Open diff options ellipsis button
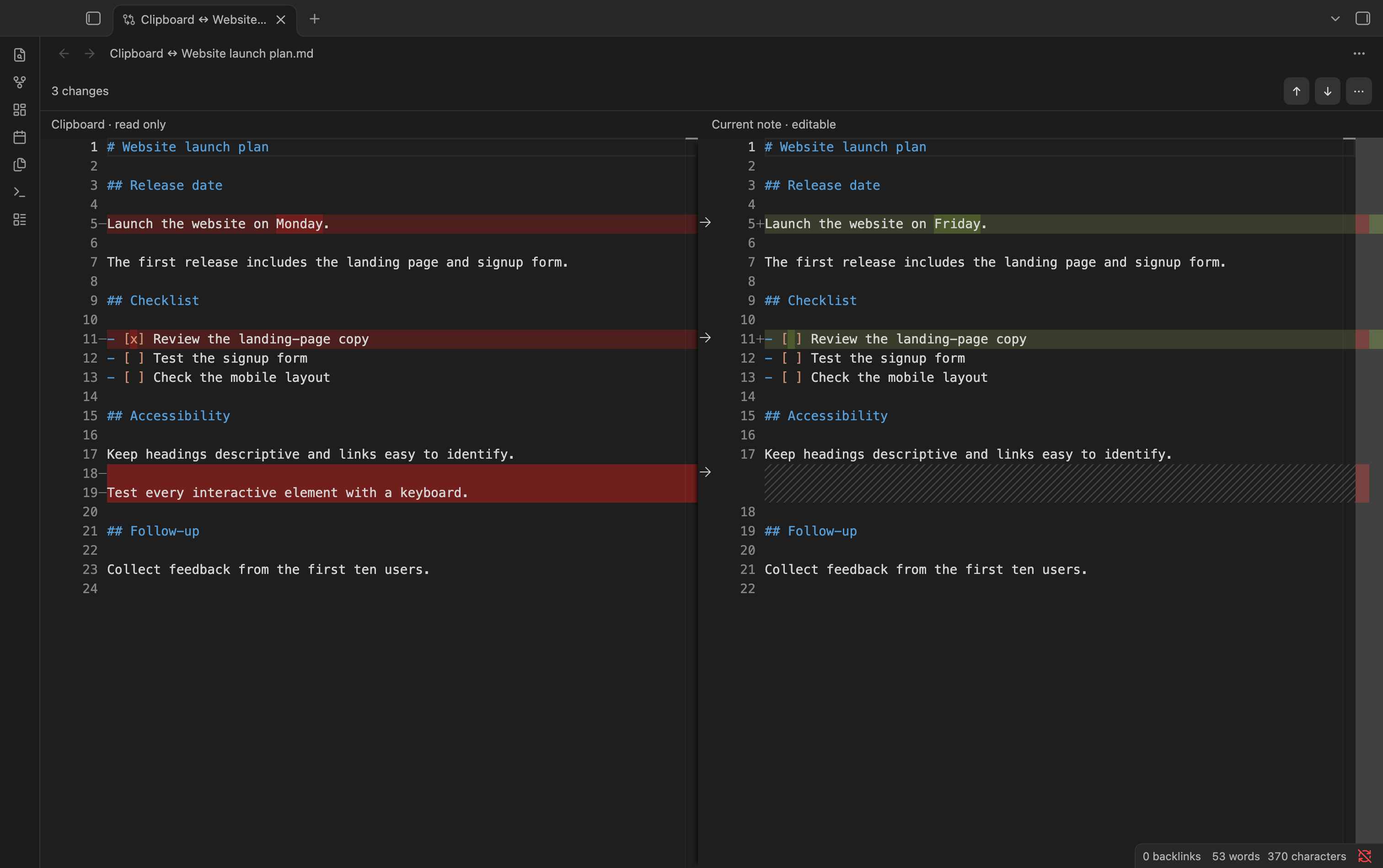 1358,91
